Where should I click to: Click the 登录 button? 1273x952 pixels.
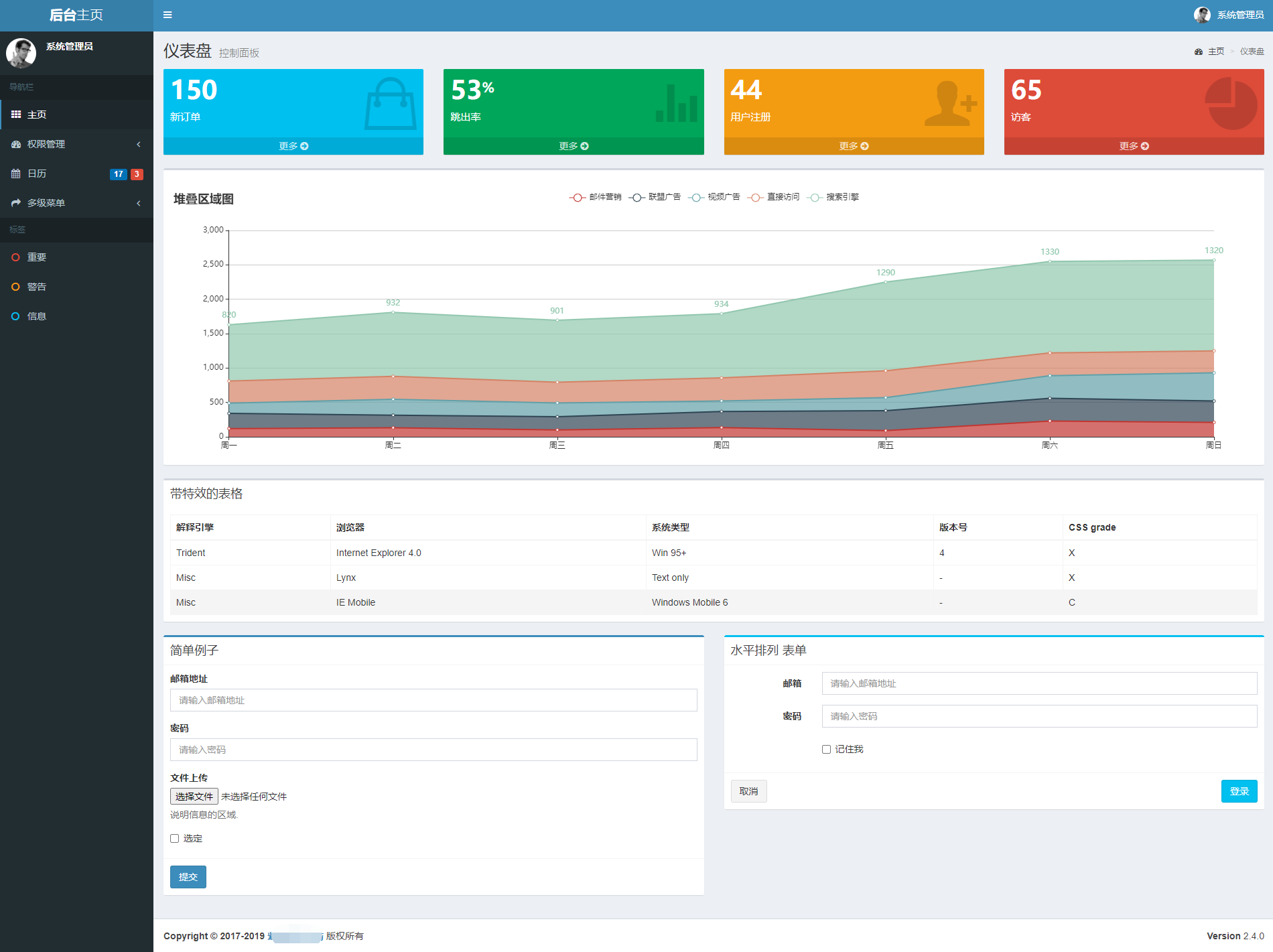(x=1238, y=791)
